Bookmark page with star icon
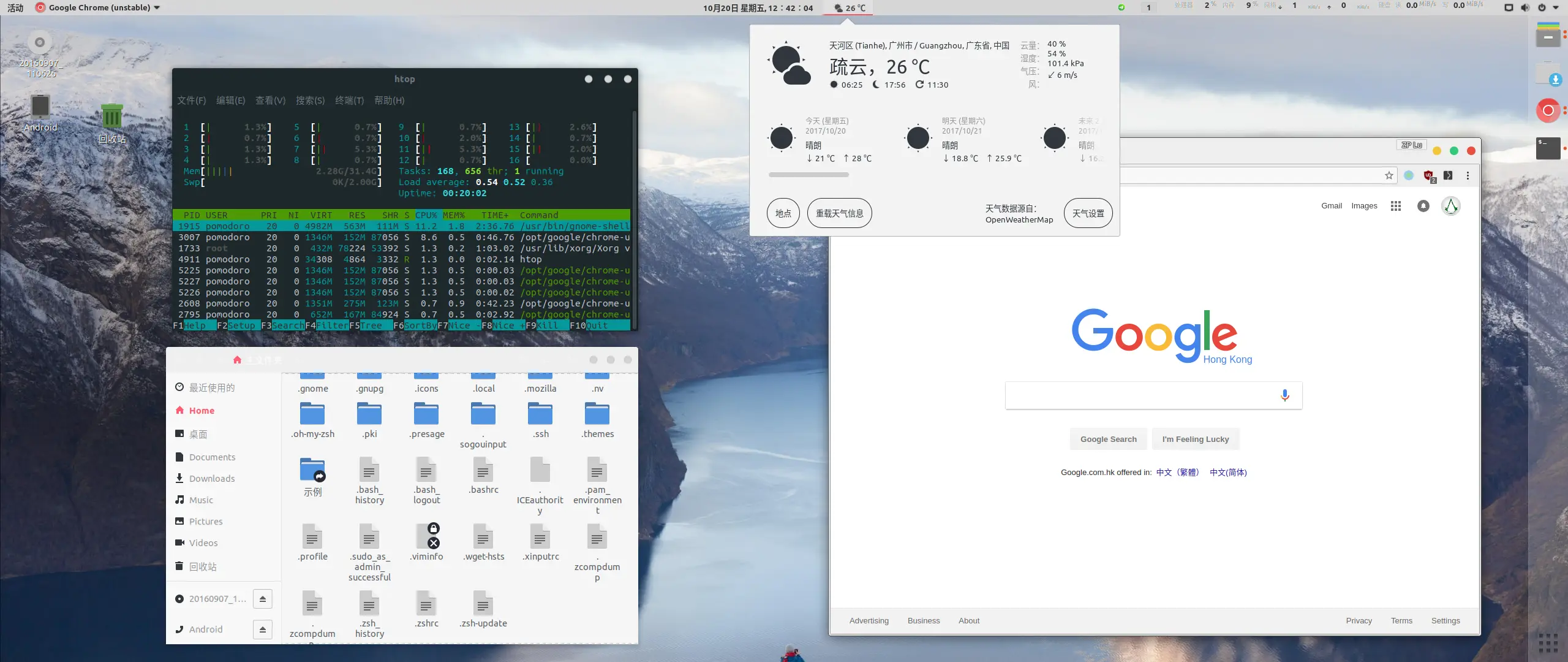 pyautogui.click(x=1389, y=176)
